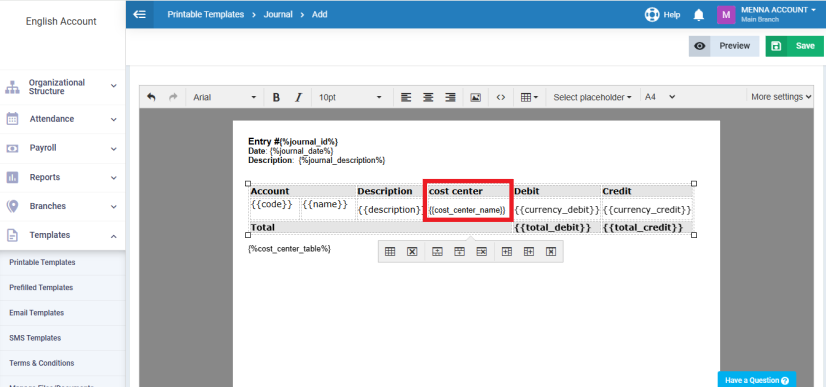This screenshot has width=826, height=387.
Task: Open the table insert menu
Action: pyautogui.click(x=529, y=97)
